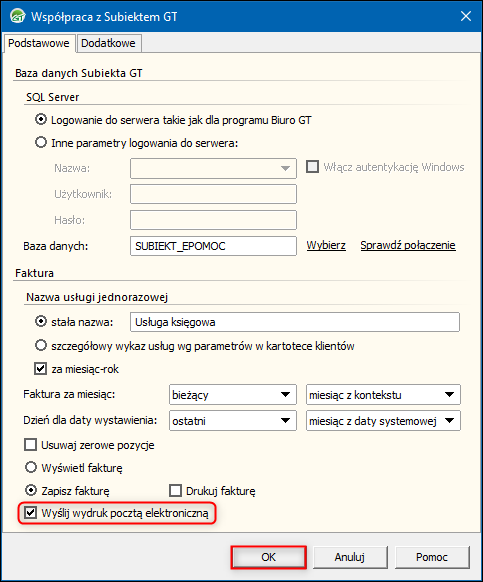483x582 pixels.
Task: Open the 'bieżący' invoice month dropdown
Action: tap(233, 395)
